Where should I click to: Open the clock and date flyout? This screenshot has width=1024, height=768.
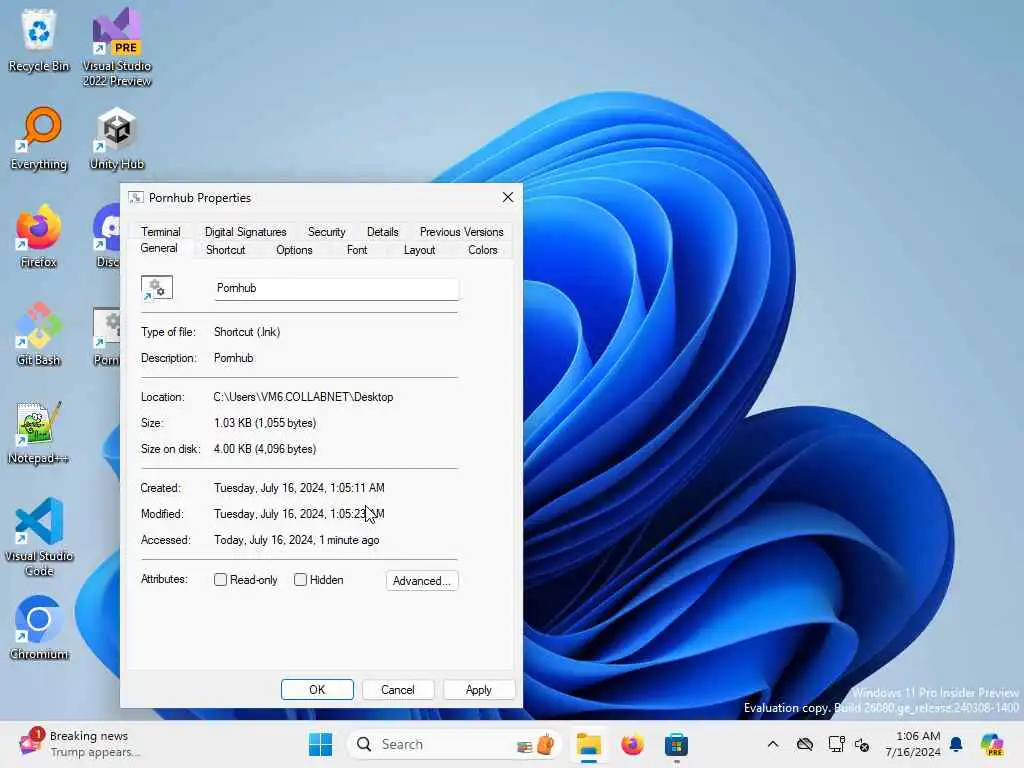[x=913, y=744]
